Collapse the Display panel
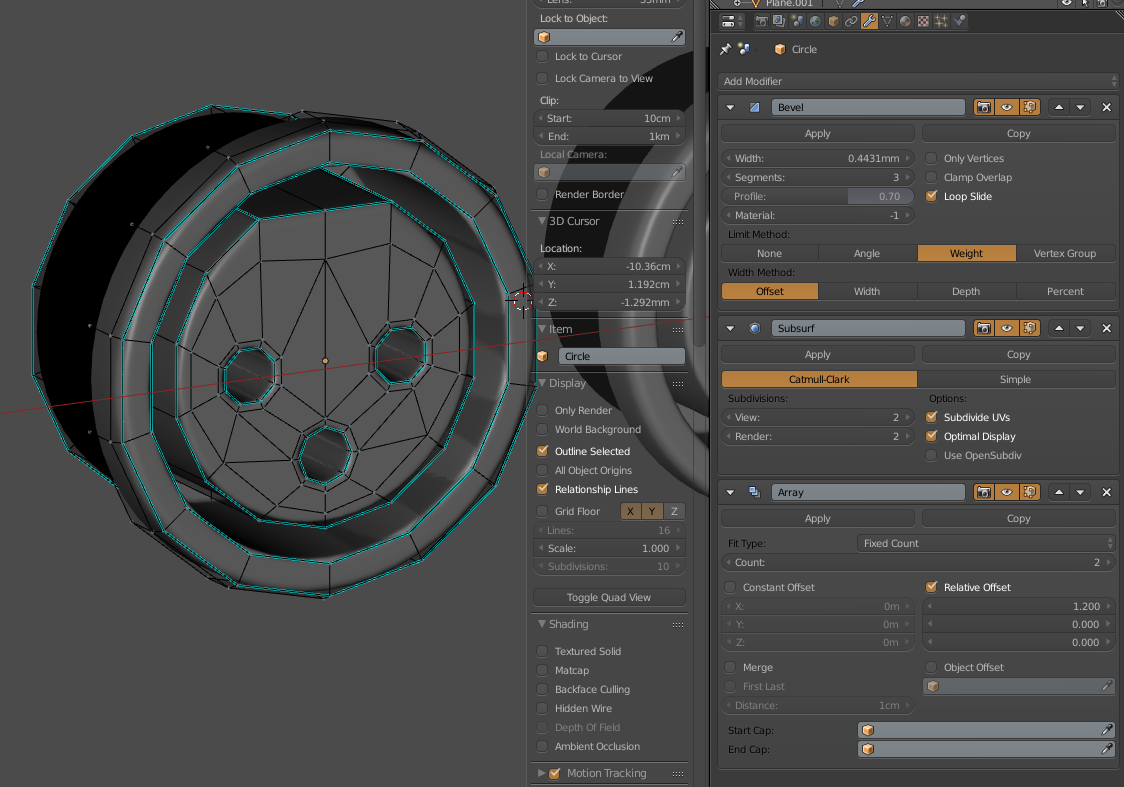Viewport: 1124px width, 787px height. 542,383
